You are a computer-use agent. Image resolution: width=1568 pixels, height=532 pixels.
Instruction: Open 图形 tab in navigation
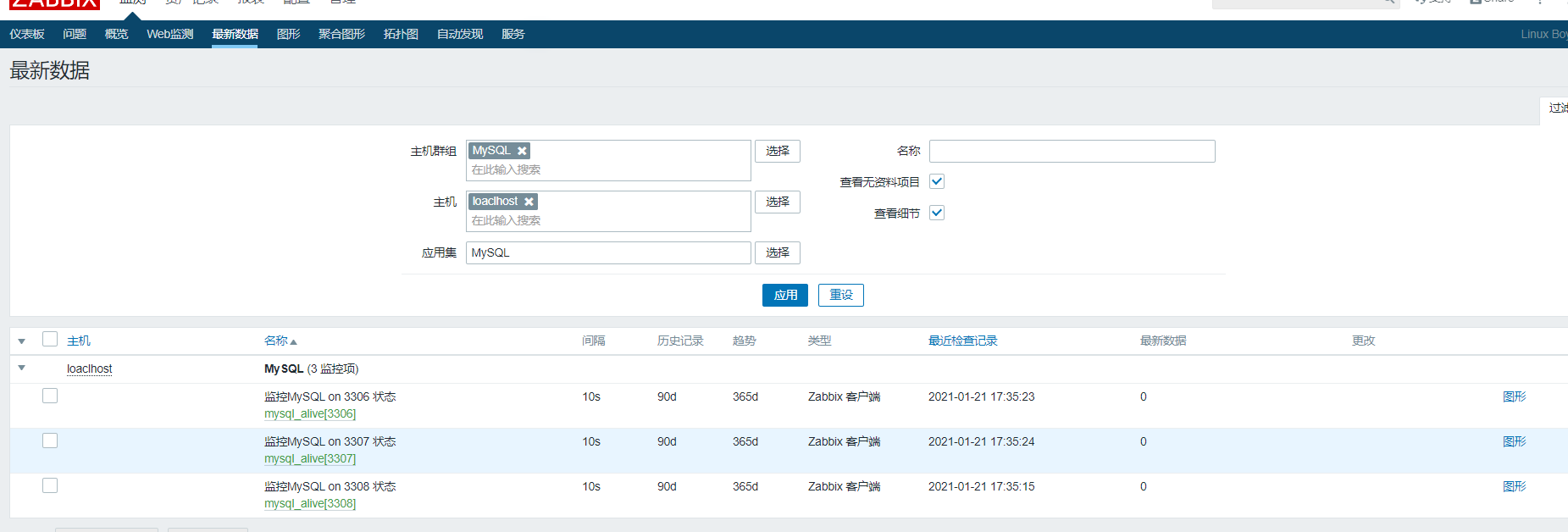[x=289, y=34]
